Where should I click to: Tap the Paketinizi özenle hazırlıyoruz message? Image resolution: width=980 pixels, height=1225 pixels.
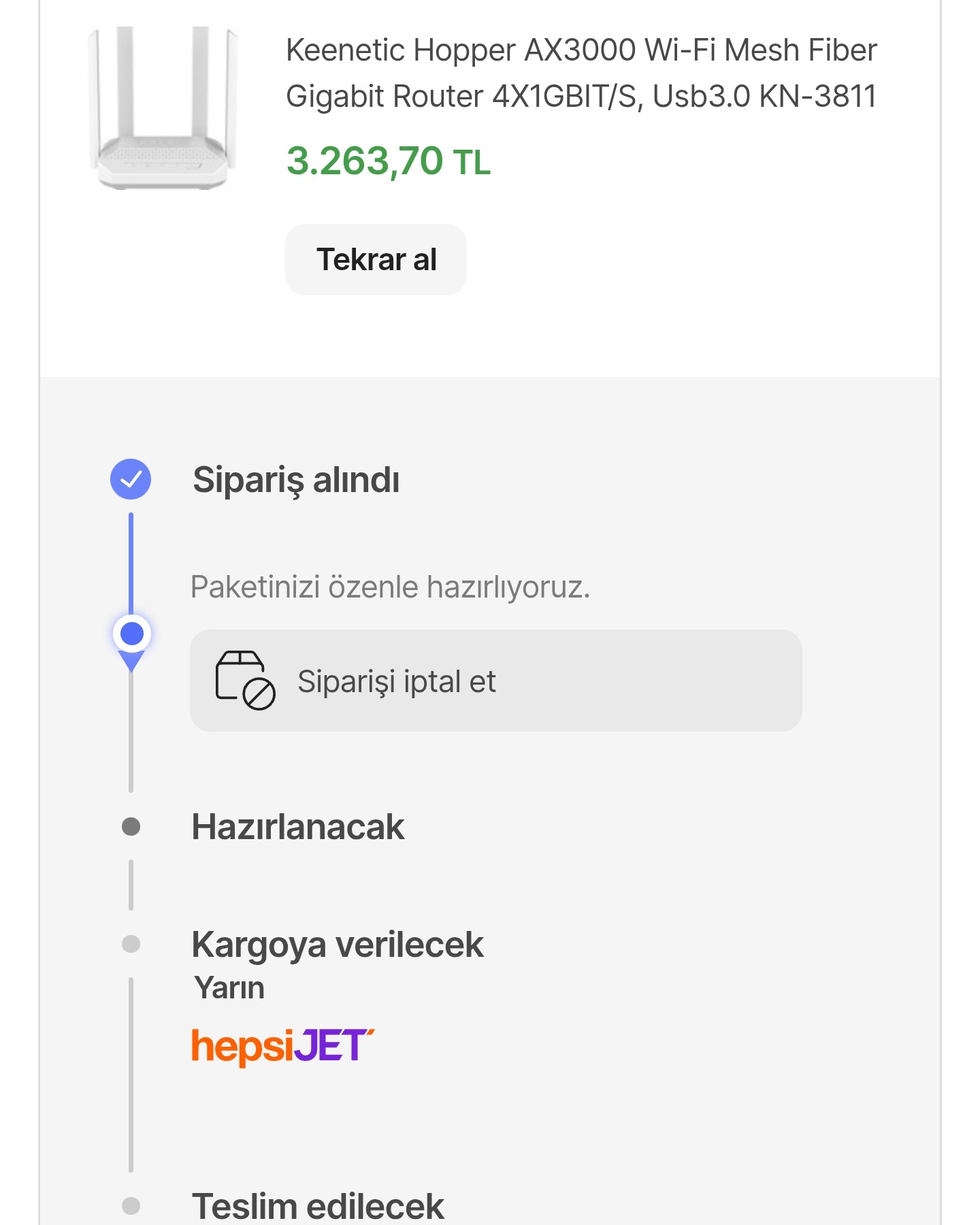point(390,587)
